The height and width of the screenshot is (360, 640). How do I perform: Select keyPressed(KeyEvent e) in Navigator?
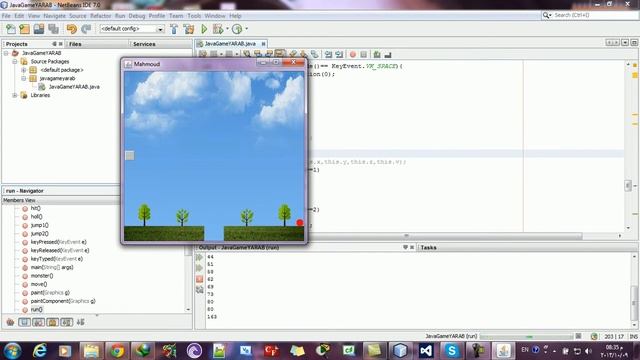pyautogui.click(x=58, y=242)
